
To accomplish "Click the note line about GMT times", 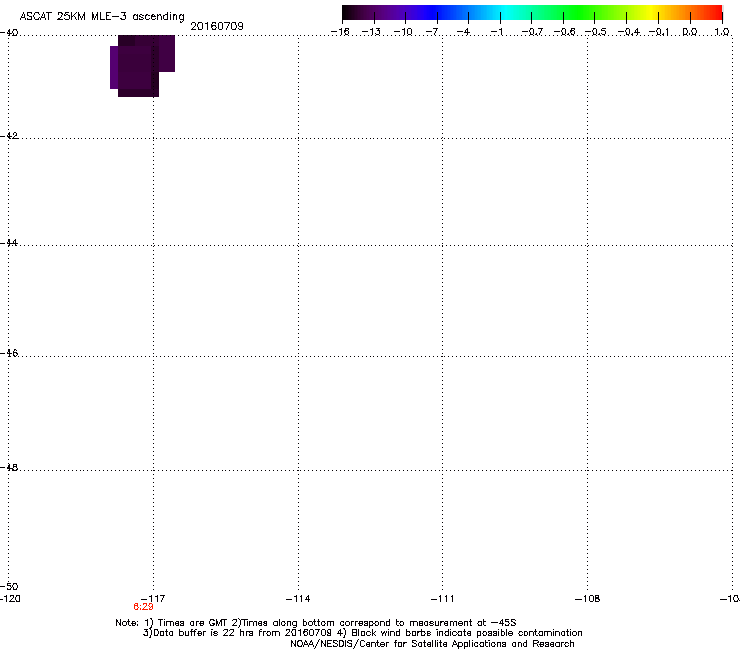I will coord(316,623).
